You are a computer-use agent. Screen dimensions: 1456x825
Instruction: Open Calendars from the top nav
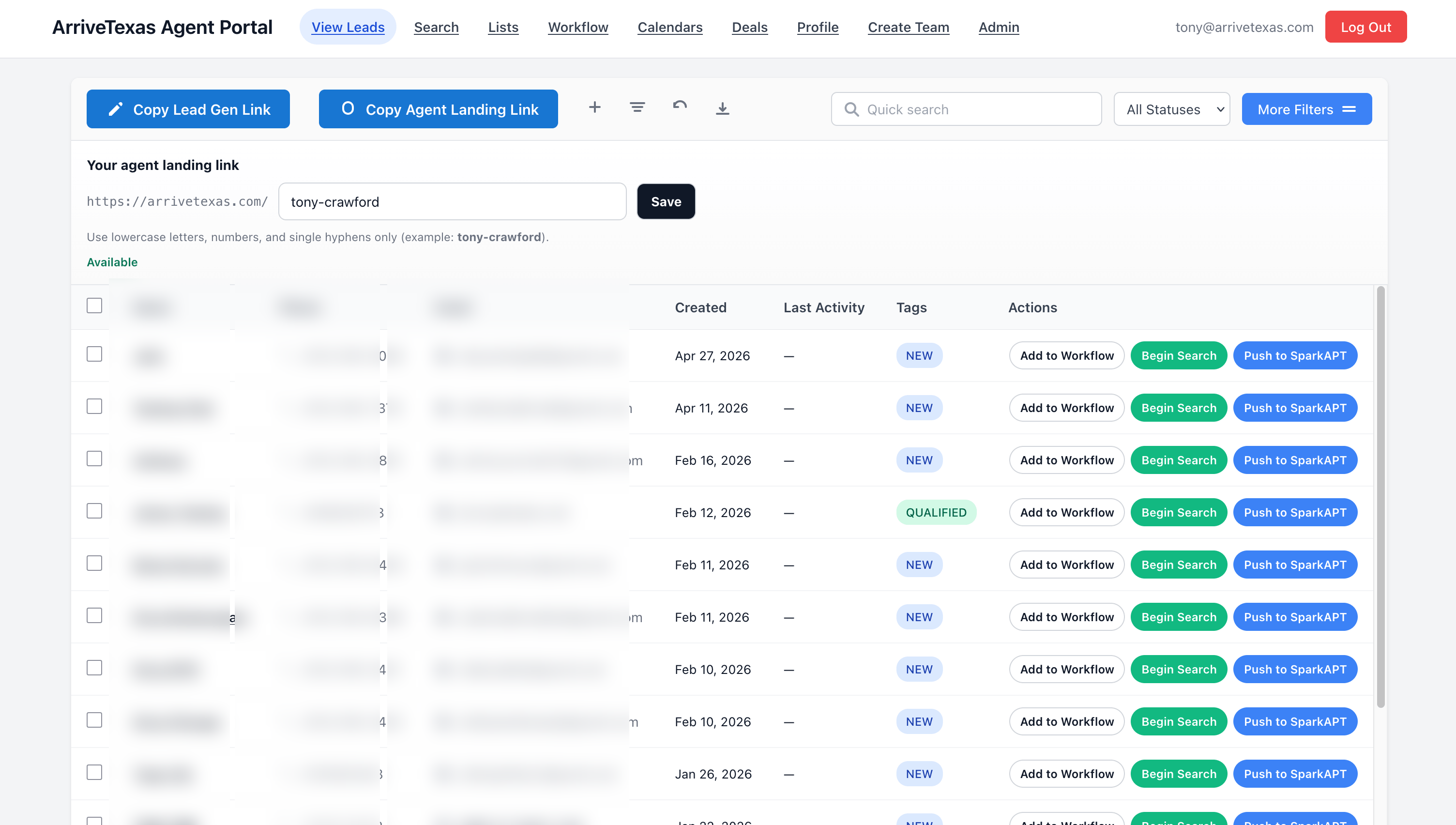(x=670, y=27)
